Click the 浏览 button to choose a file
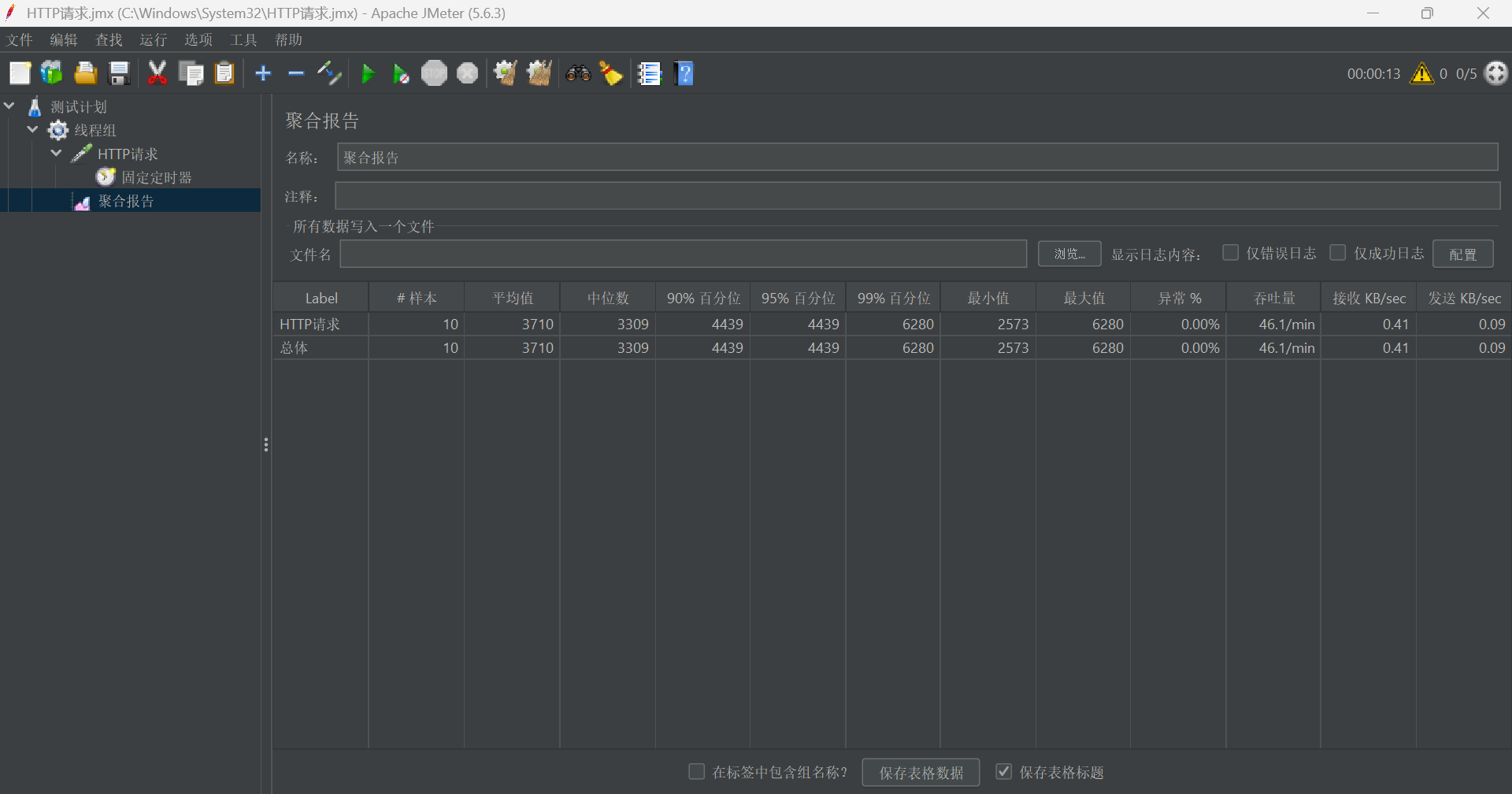Screen dimensions: 1512x794 point(1068,253)
